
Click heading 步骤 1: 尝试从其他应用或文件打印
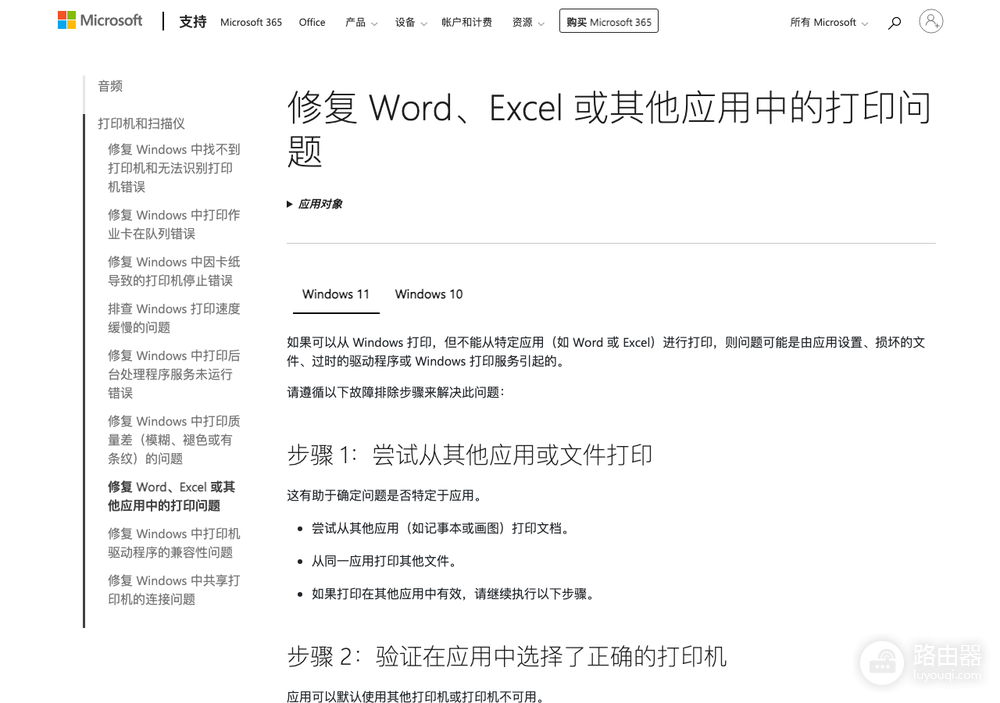tap(469, 455)
